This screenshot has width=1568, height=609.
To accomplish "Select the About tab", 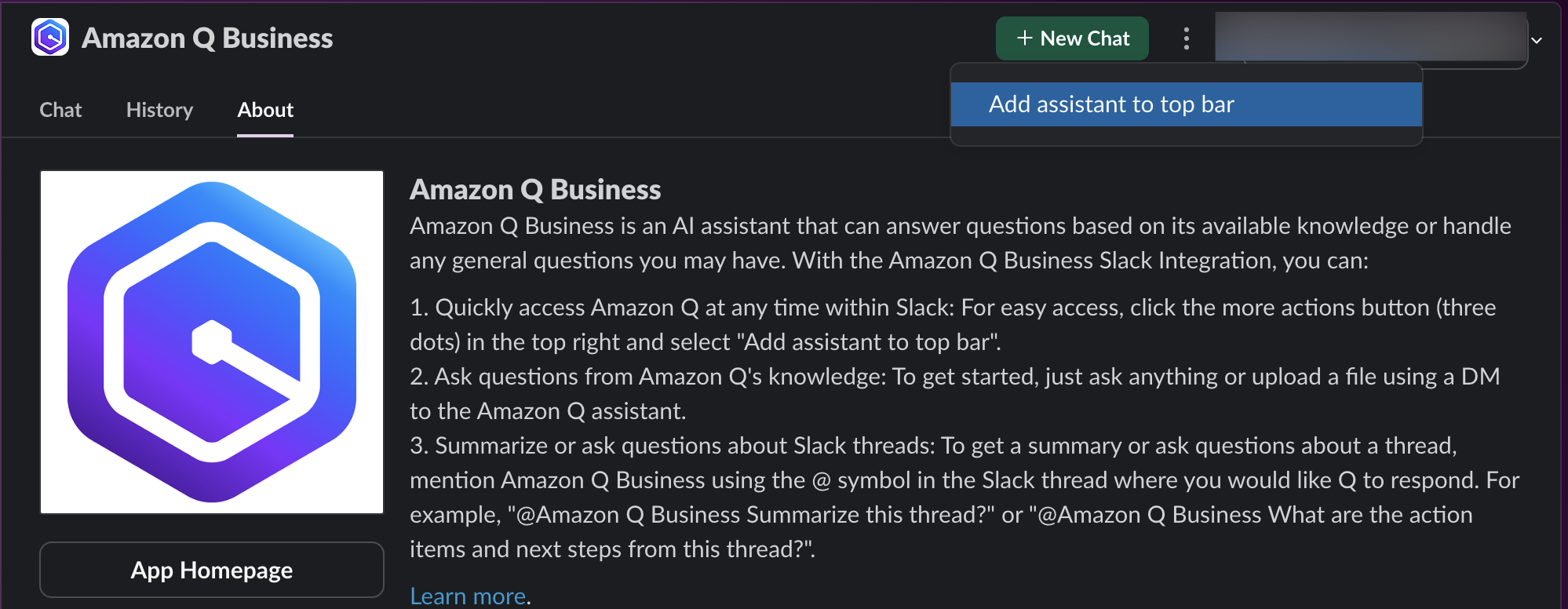I will pyautogui.click(x=265, y=110).
